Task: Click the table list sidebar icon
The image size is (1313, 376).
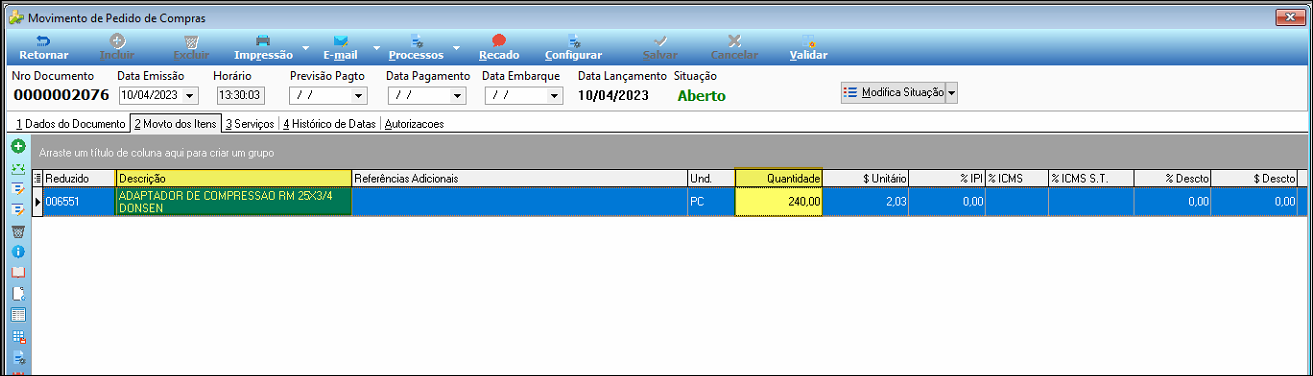Action: tap(18, 314)
